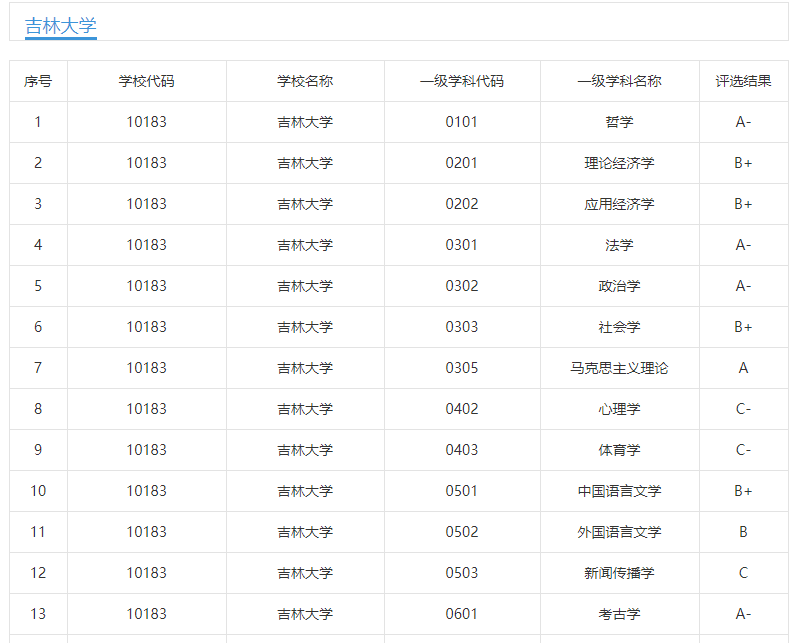Viewport: 801px width, 643px height.
Task: Click the B+ result for 社会学
Action: pyautogui.click(x=743, y=327)
